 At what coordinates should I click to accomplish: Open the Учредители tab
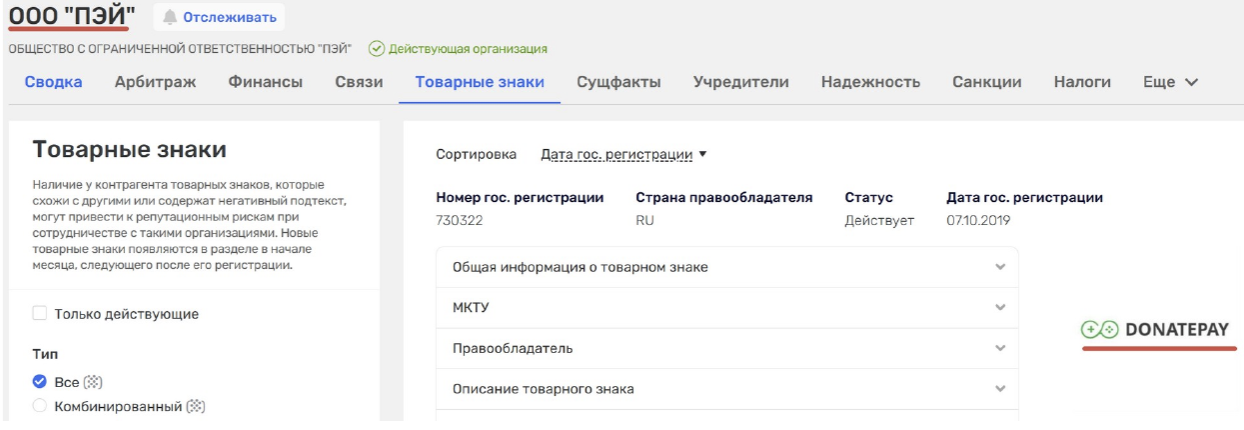741,82
